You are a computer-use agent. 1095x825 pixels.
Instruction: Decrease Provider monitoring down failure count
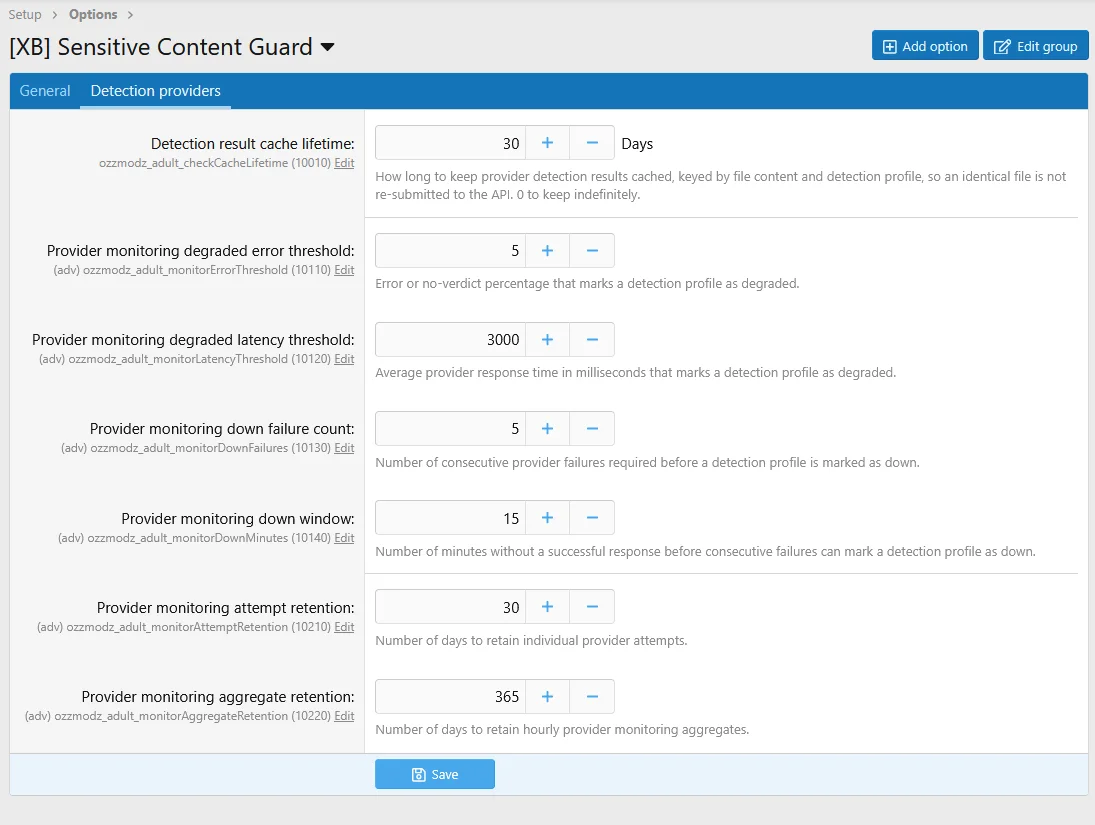point(592,428)
